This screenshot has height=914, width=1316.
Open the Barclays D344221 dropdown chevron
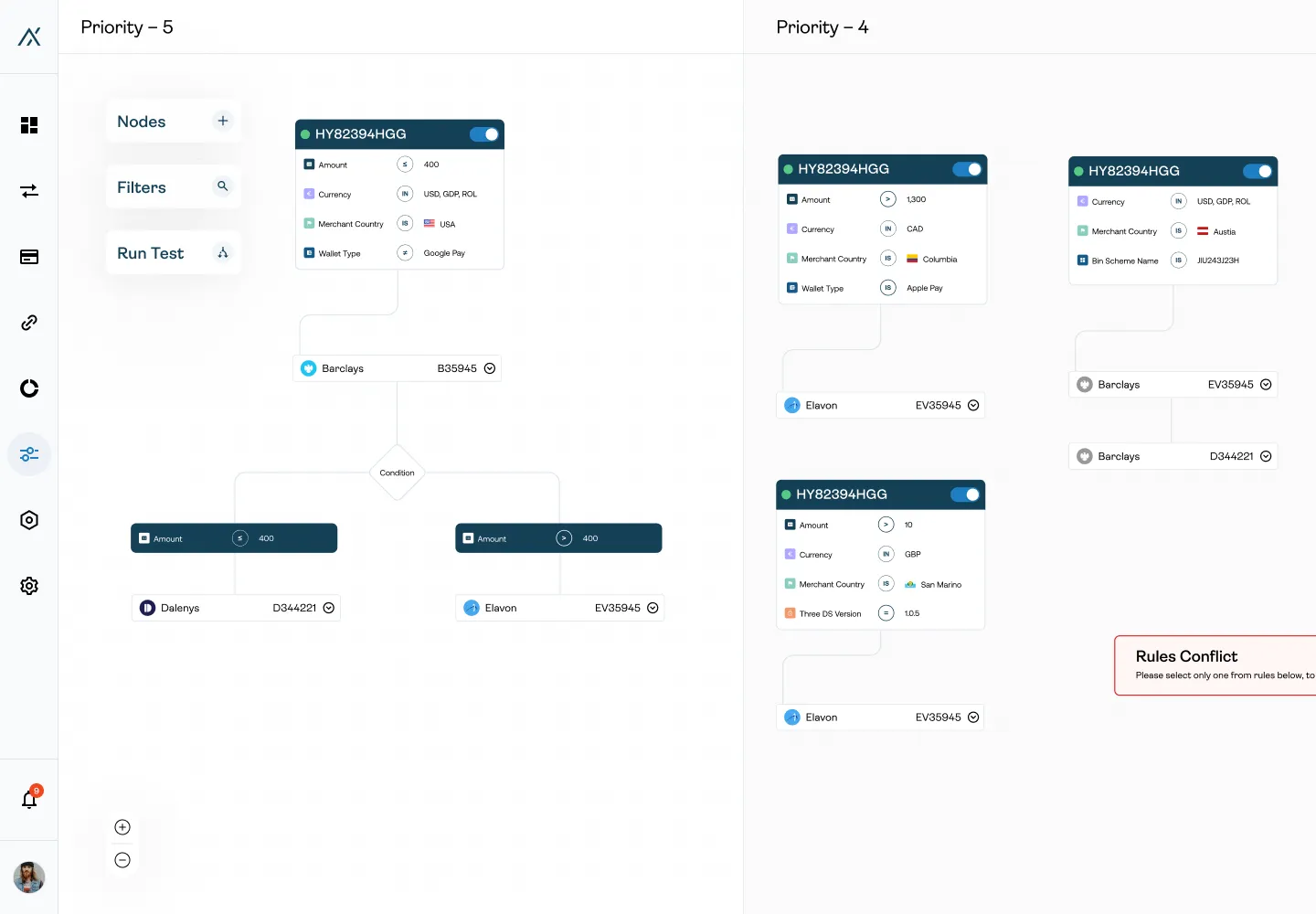(x=1266, y=456)
